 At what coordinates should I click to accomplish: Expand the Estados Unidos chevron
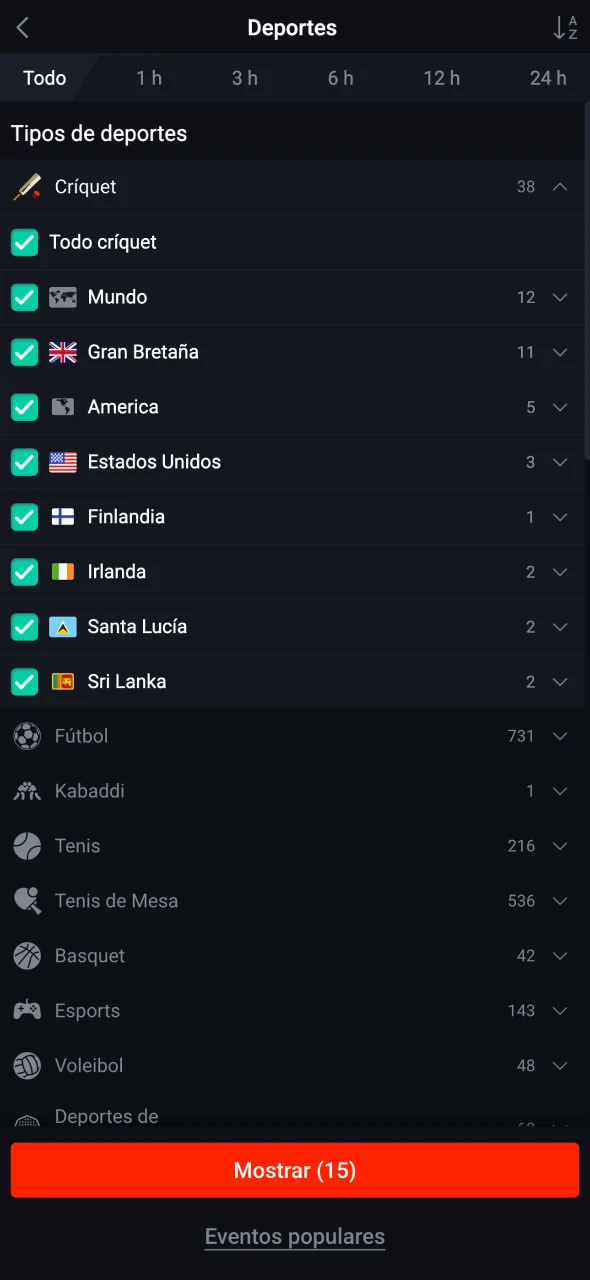(x=560, y=462)
